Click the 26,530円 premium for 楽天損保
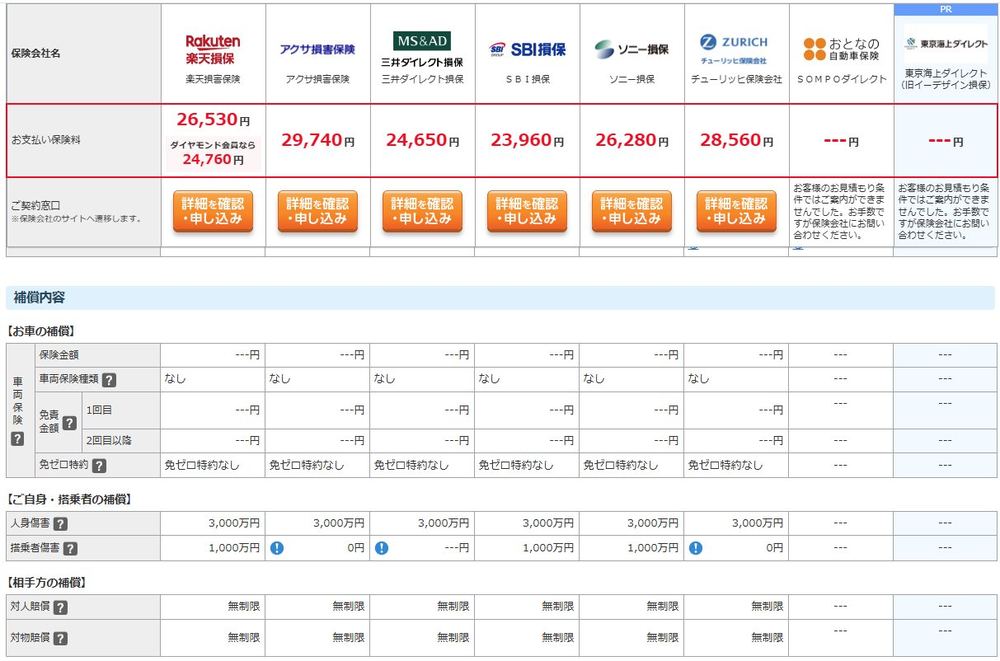The width and height of the screenshot is (1000, 661). click(213, 119)
